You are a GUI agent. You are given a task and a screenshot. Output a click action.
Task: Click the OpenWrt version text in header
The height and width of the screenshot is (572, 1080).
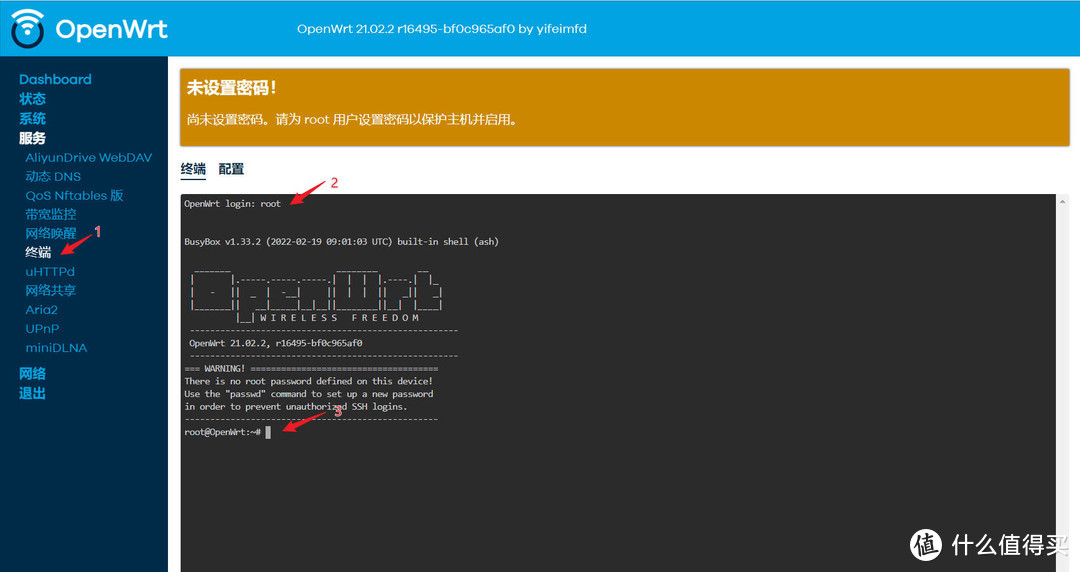pos(442,29)
